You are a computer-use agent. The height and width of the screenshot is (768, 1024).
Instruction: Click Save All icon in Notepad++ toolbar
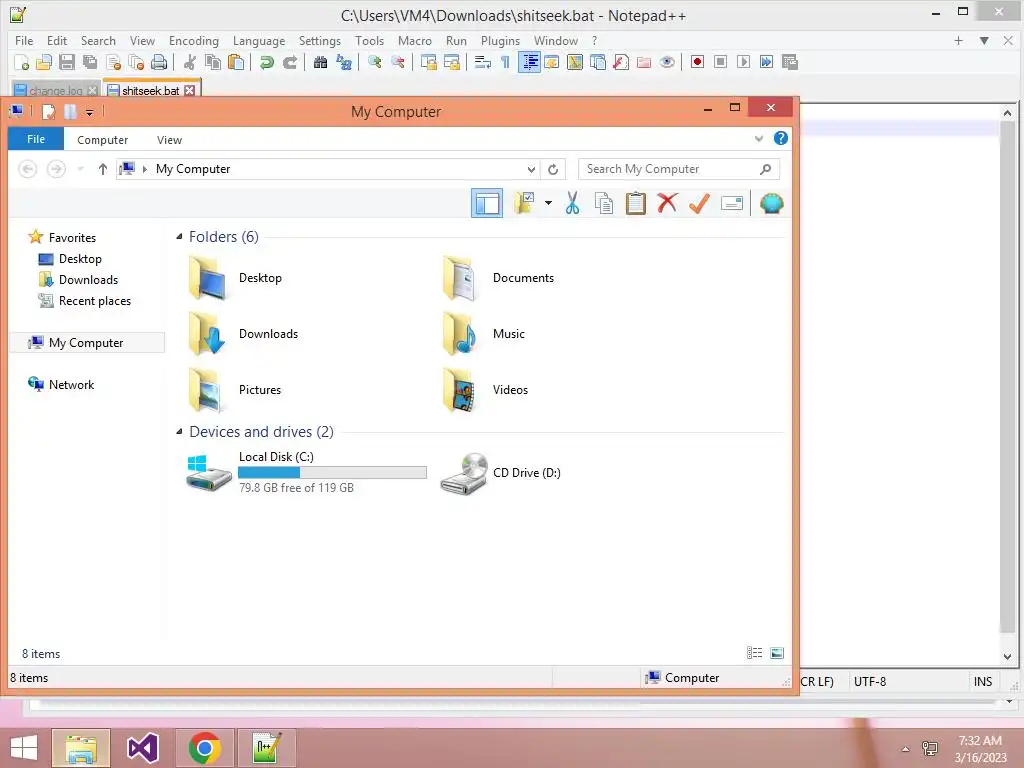tap(89, 62)
